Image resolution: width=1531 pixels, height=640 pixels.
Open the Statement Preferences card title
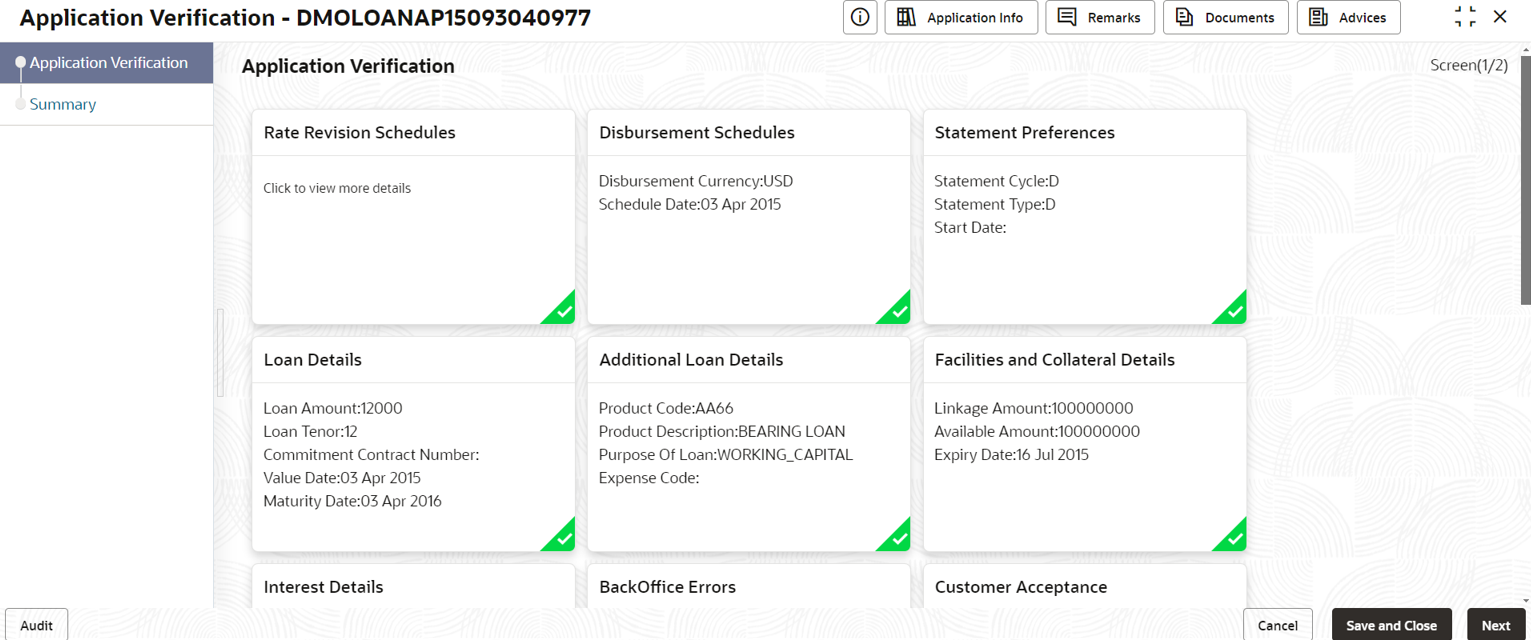pos(1024,133)
